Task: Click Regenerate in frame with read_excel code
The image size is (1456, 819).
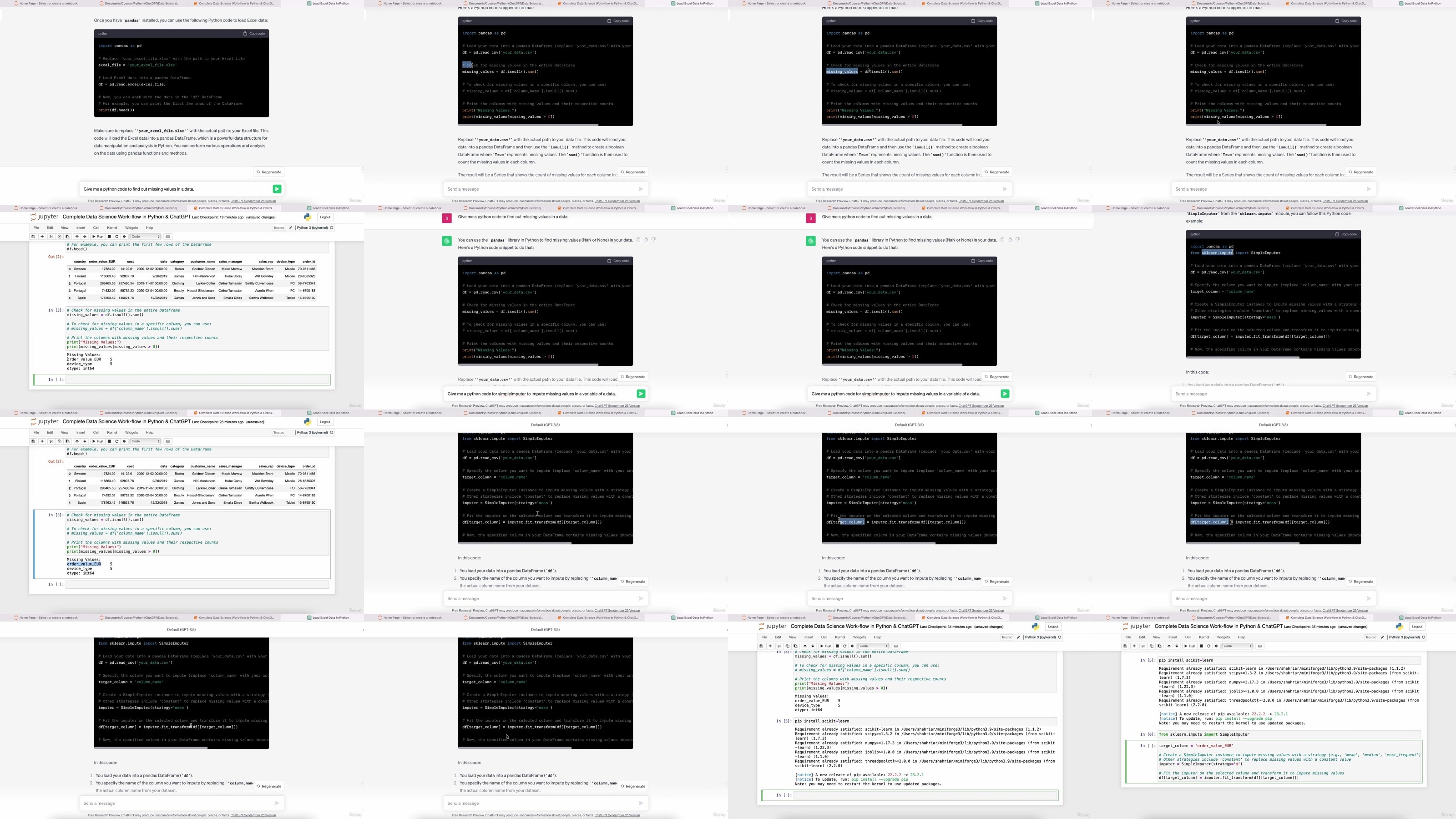Action: click(269, 172)
